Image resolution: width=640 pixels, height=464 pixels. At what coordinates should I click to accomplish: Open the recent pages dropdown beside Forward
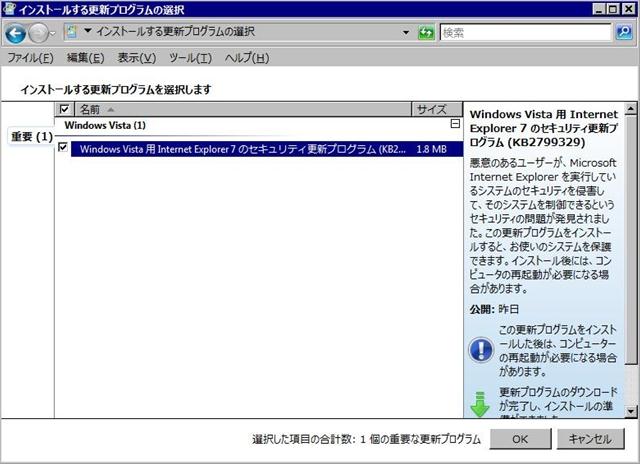[53, 33]
